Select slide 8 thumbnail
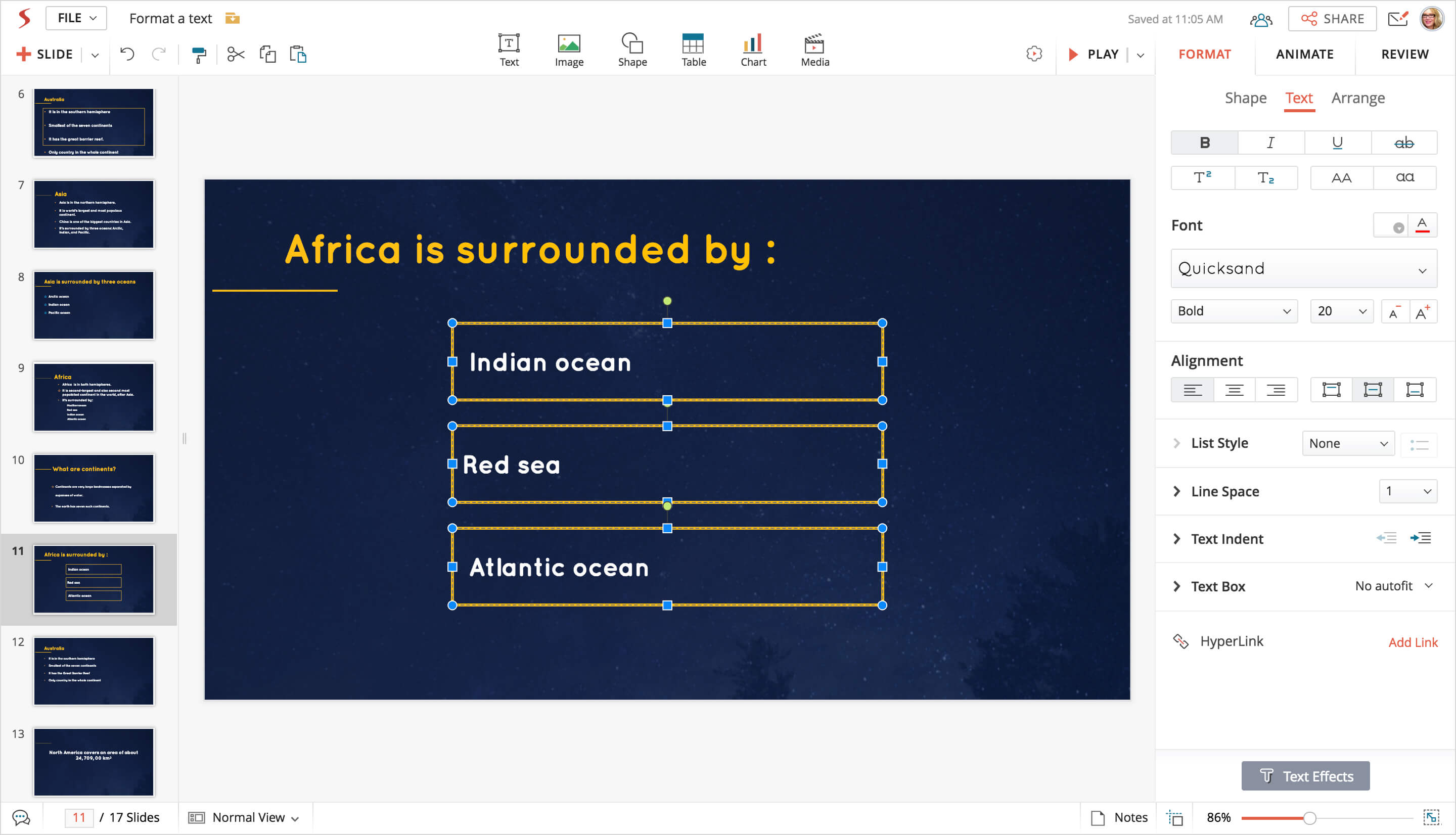The width and height of the screenshot is (1456, 835). point(94,306)
